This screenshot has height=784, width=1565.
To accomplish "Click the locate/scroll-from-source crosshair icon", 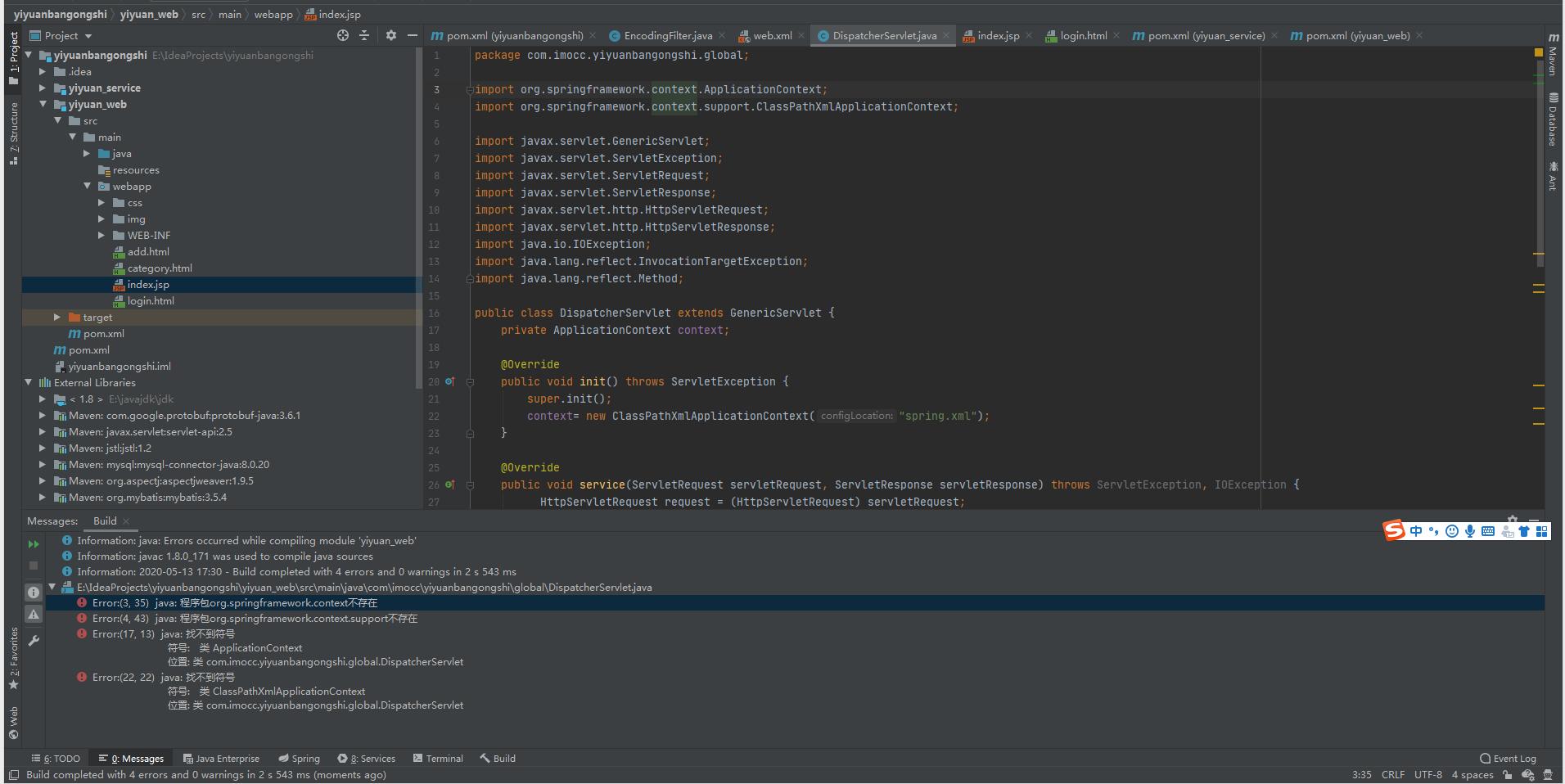I will click(343, 35).
